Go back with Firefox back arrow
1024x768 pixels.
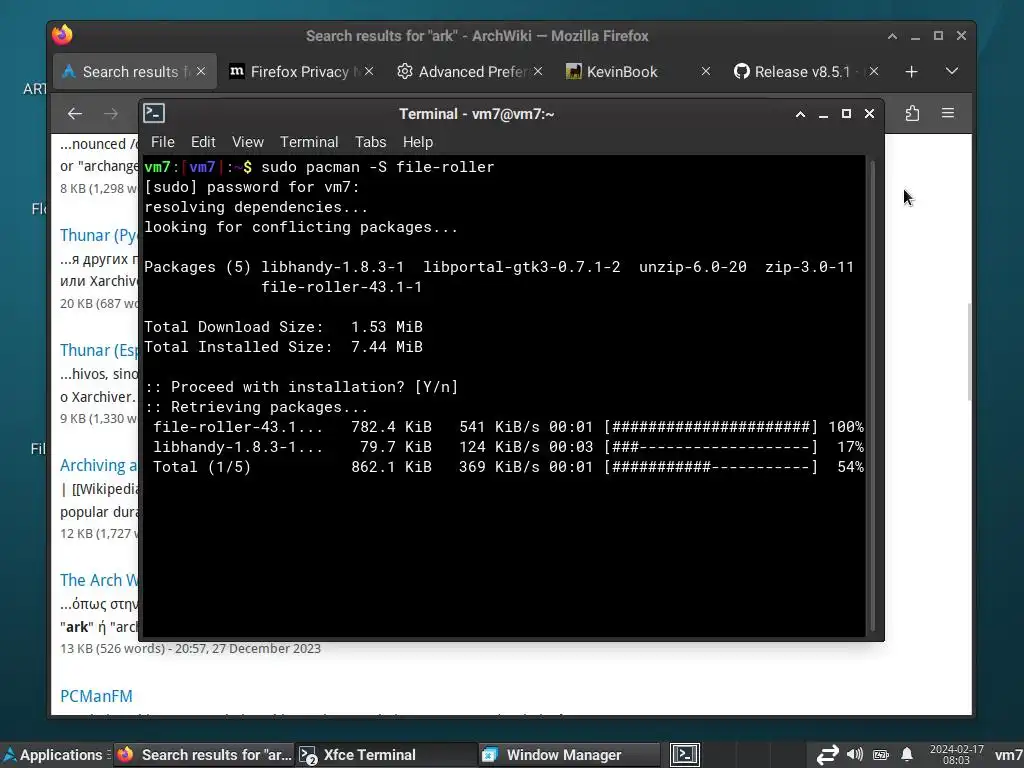pos(75,114)
